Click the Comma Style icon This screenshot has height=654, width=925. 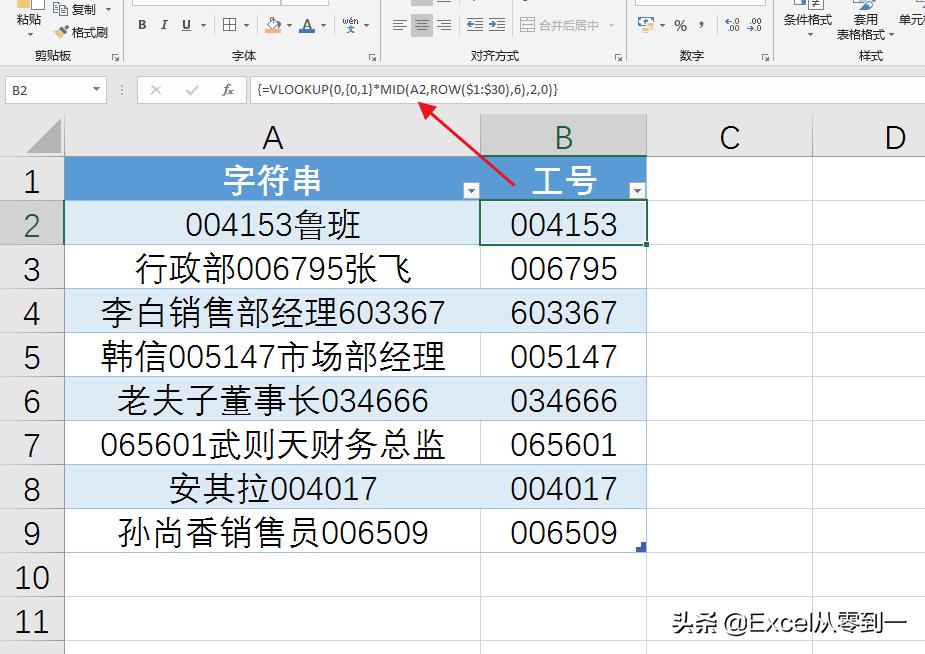(702, 24)
